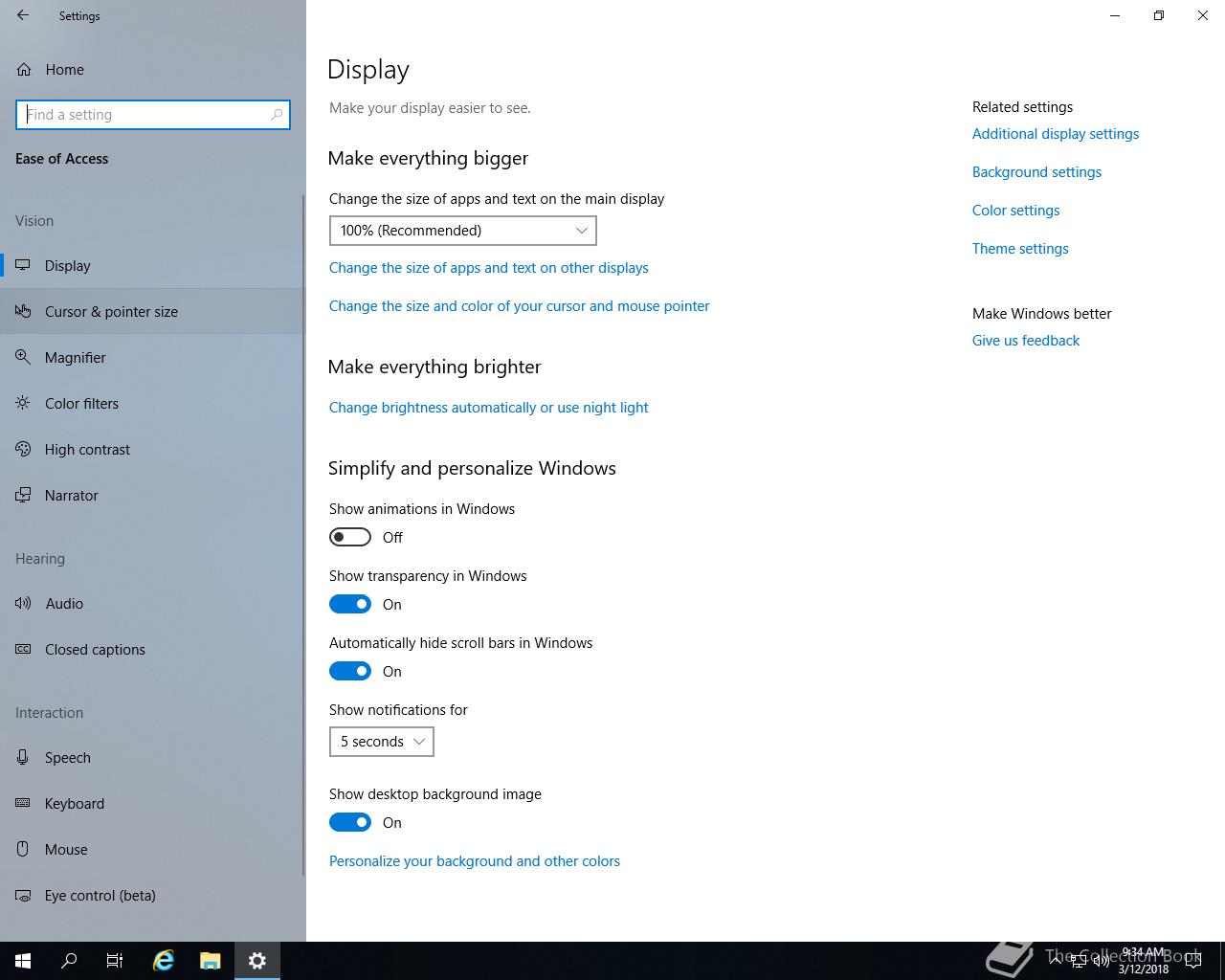Viewport: 1225px width, 980px height.
Task: Click the Magnifier sidebar icon
Action: click(x=23, y=357)
